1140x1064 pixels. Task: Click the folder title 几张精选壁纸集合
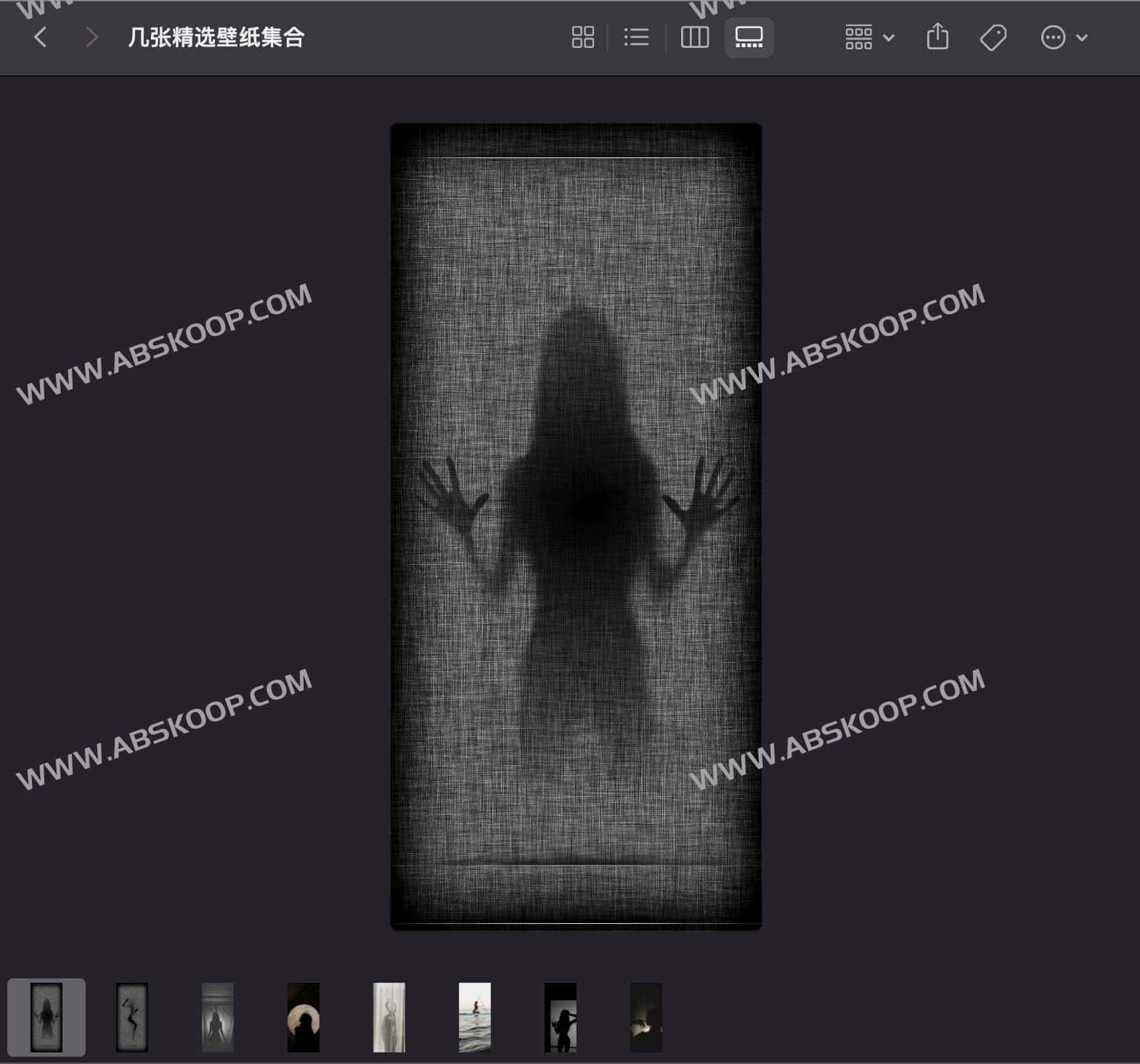(x=216, y=37)
